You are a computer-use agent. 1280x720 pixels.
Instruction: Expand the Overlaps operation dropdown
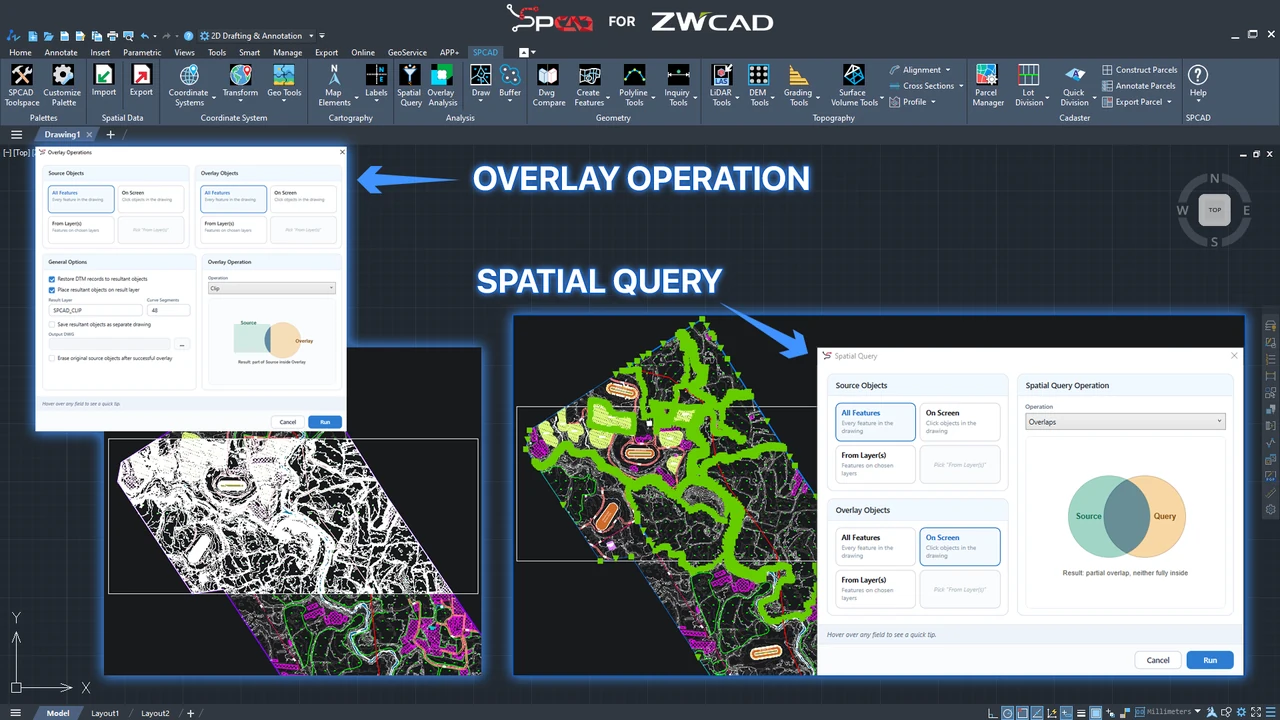[1125, 422]
